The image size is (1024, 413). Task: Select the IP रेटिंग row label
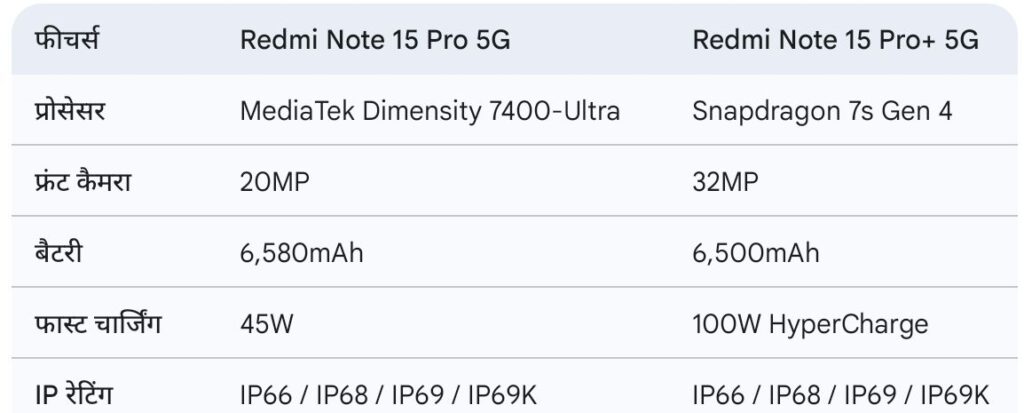click(x=73, y=394)
